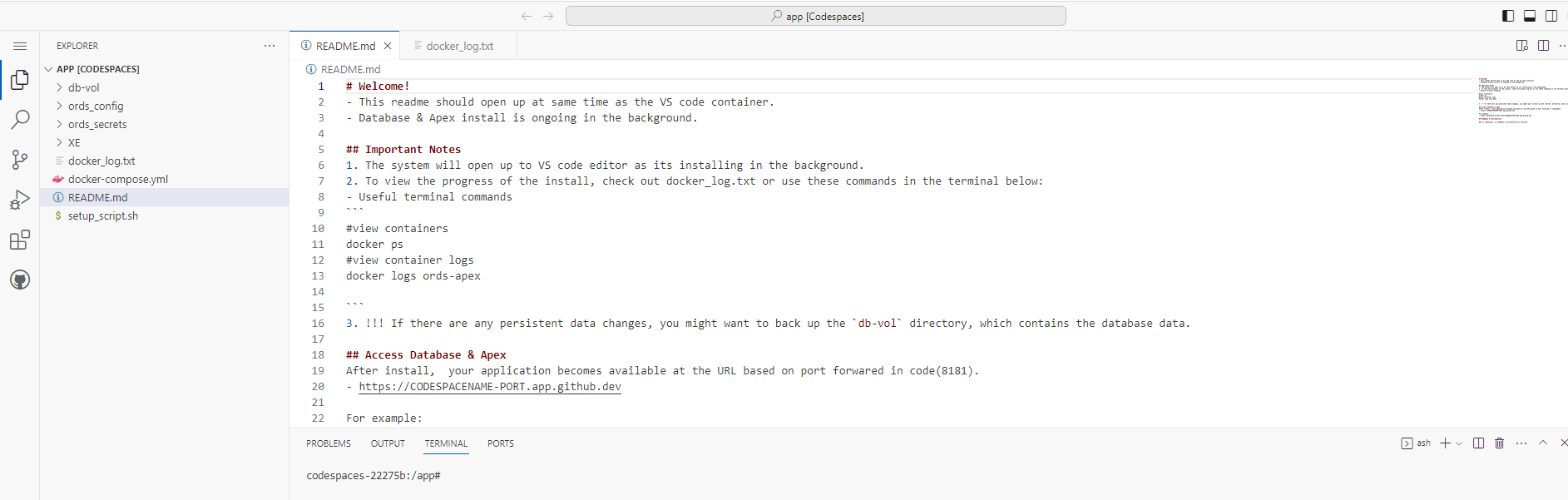Screen dimensions: 1568x500
Task: Create a new terminal with plus icon
Action: [x=1446, y=443]
